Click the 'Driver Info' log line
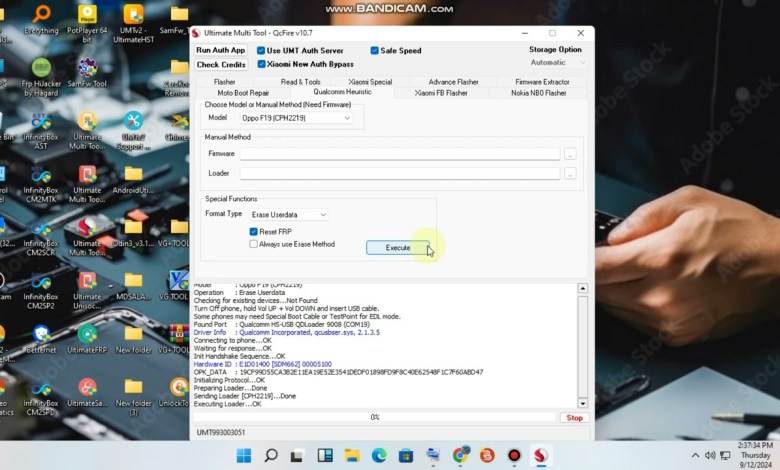The width and height of the screenshot is (780, 470). click(x=286, y=332)
